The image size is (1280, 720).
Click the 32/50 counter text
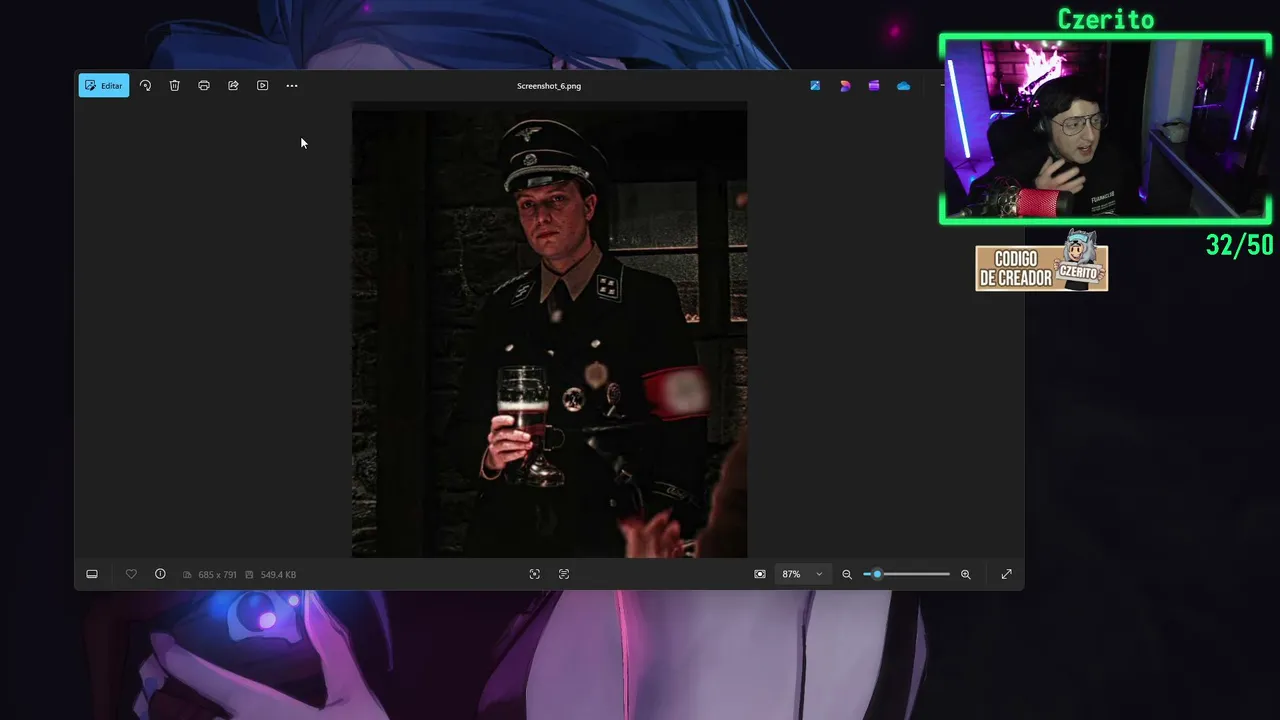tap(1239, 245)
